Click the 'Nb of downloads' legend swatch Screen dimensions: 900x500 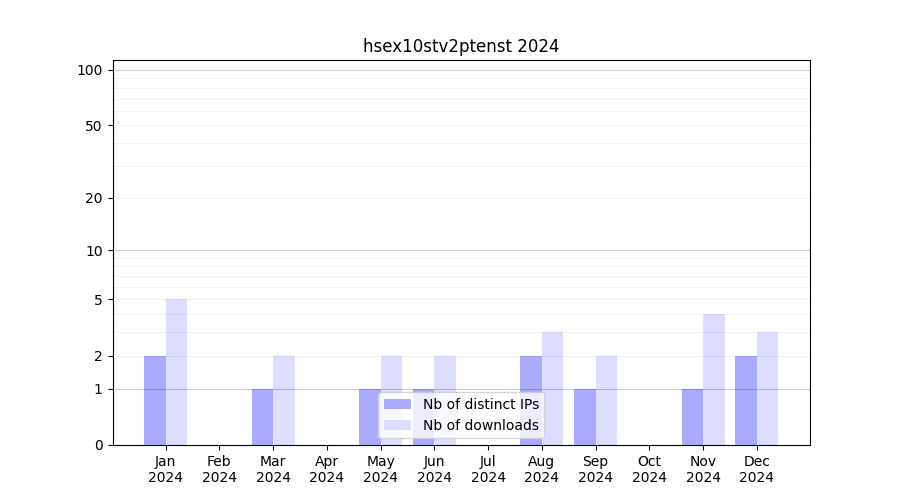point(397,425)
